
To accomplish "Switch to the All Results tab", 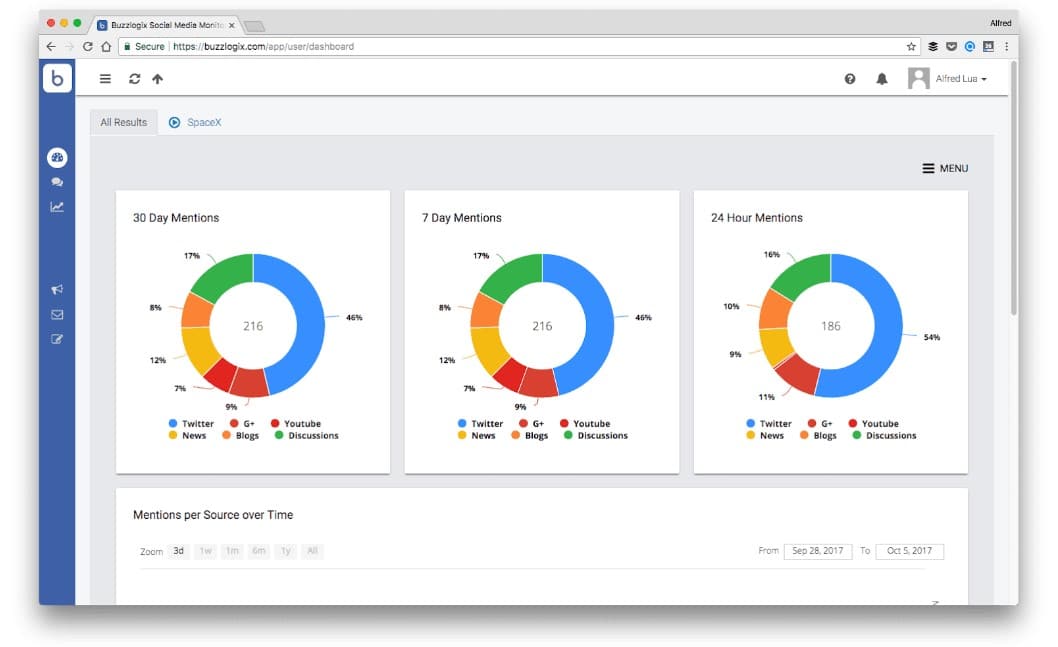I will point(123,122).
